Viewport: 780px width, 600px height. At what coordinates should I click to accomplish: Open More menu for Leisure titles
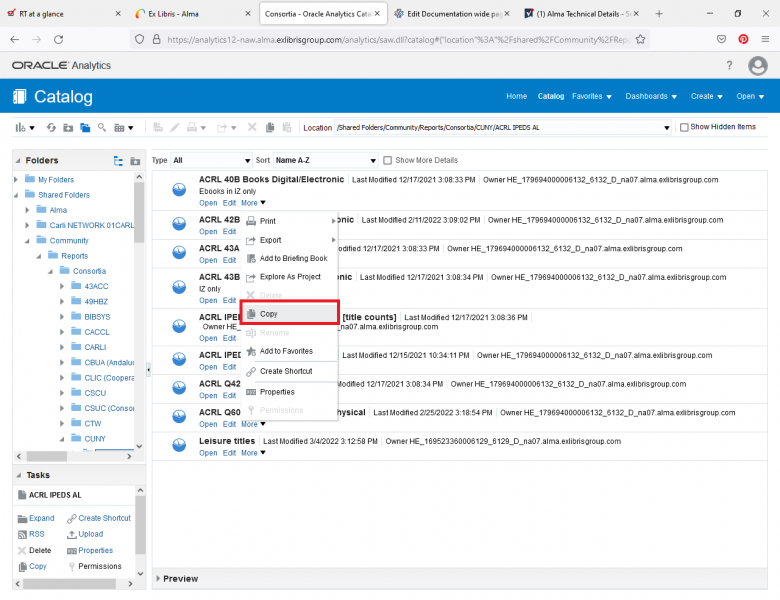point(253,453)
